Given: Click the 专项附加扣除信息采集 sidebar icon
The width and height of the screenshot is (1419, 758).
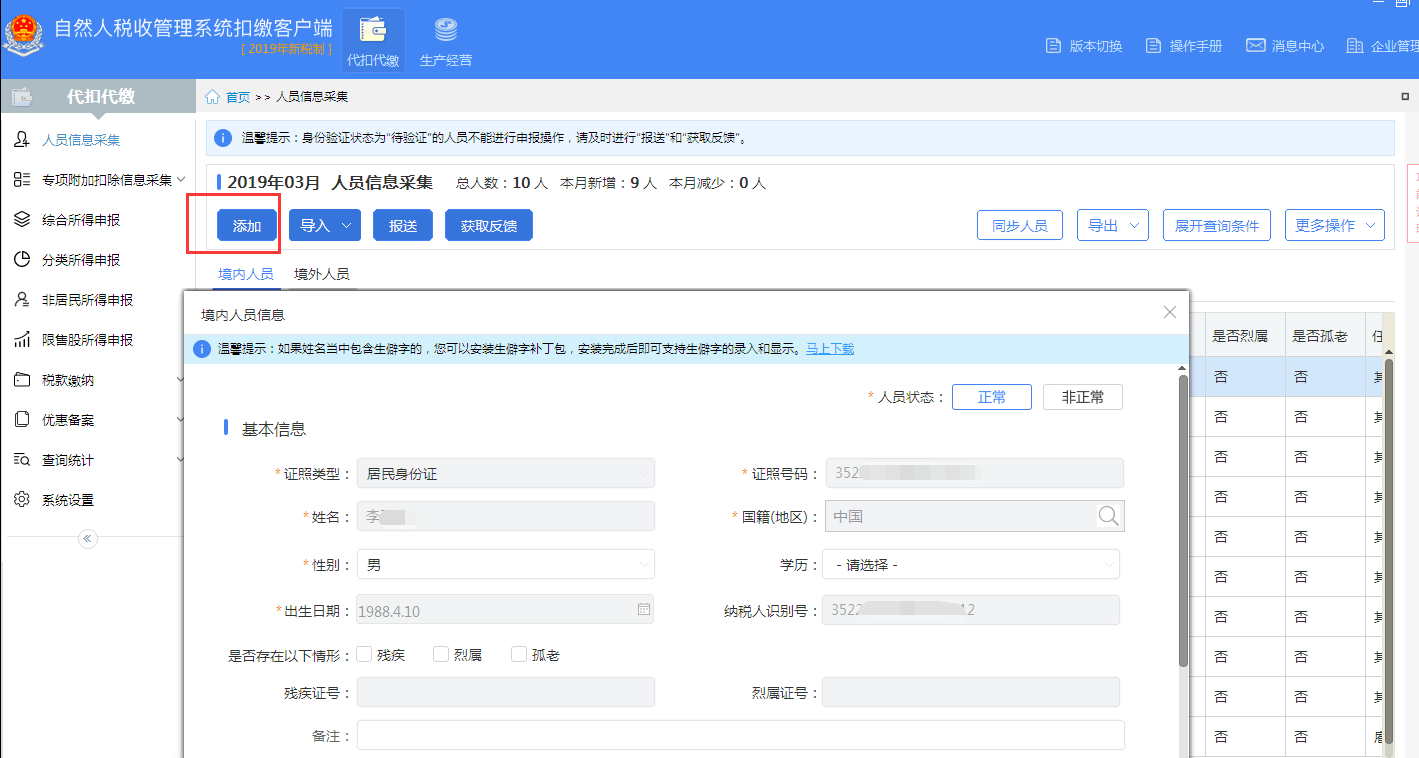Looking at the screenshot, I should [21, 180].
